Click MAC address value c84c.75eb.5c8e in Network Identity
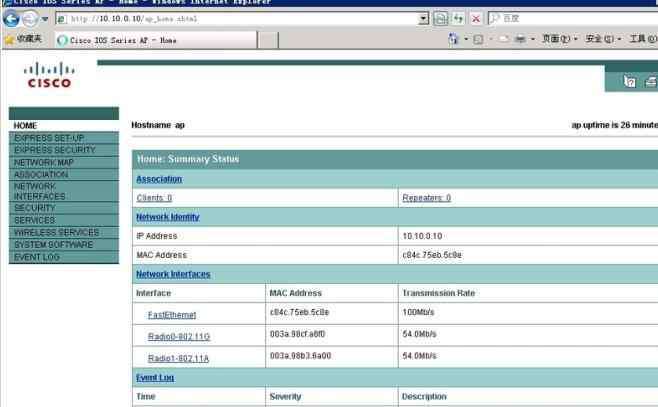The image size is (658, 407). tap(432, 255)
